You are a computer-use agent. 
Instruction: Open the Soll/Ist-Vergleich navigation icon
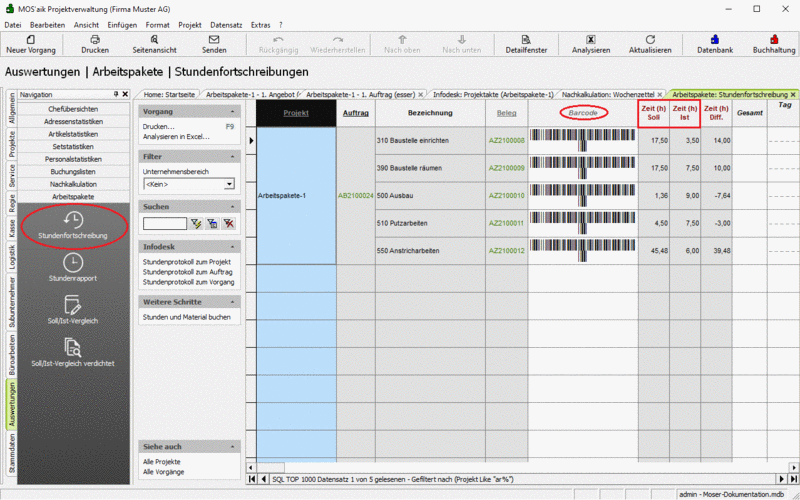point(73,310)
